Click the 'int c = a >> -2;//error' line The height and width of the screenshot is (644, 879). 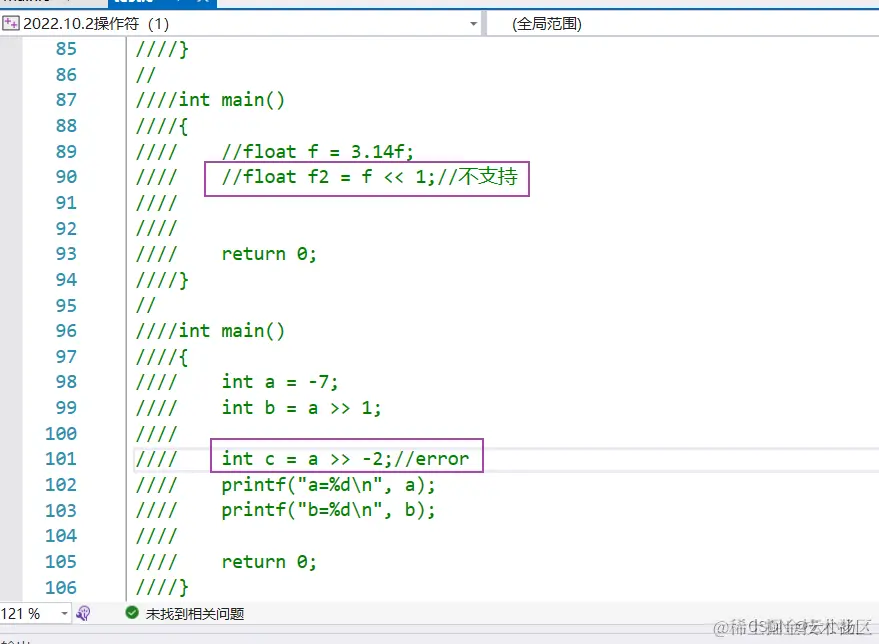pos(345,459)
